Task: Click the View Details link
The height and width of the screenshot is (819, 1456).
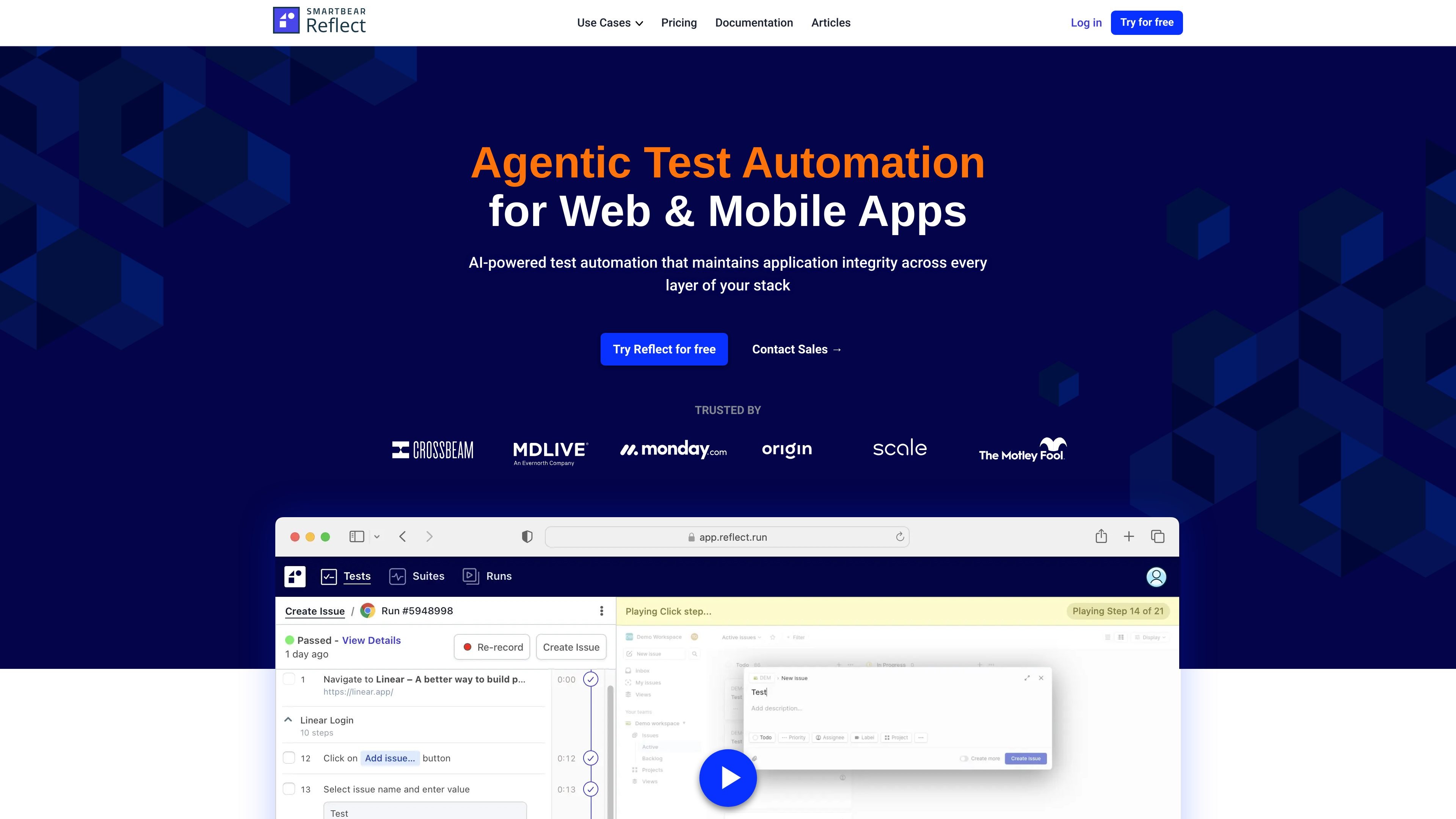Action: (371, 640)
